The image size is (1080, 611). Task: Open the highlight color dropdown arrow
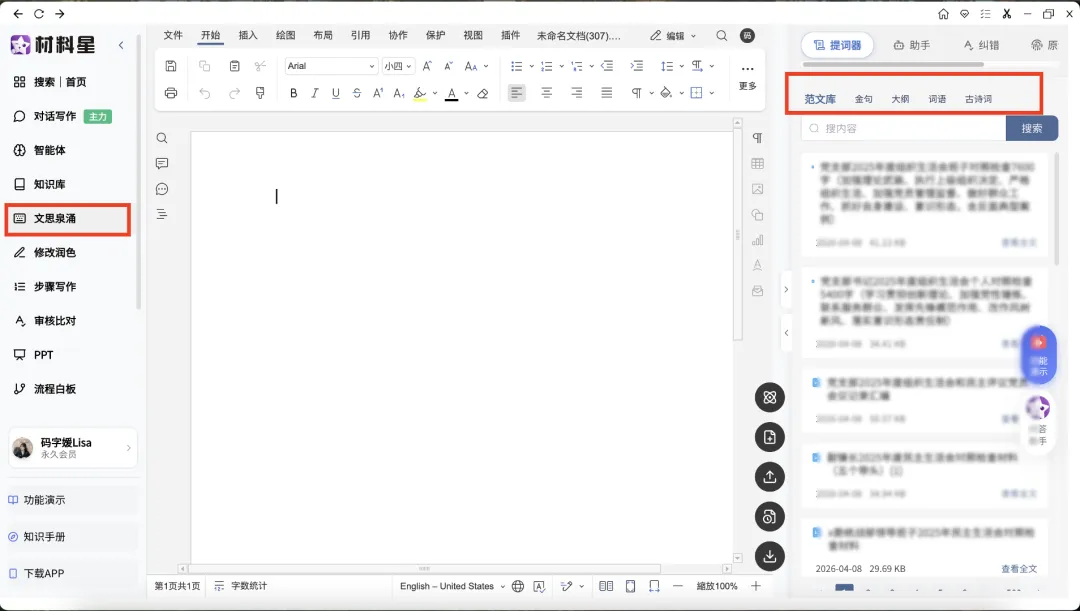435,93
